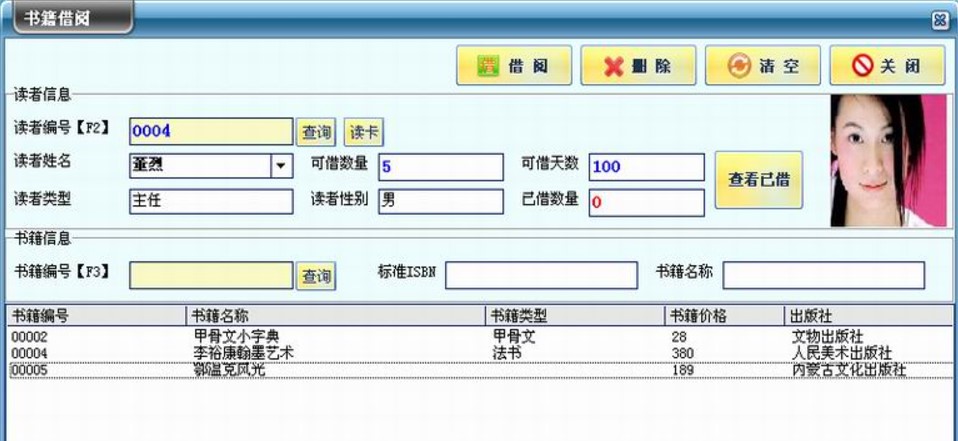Sort by 出版社 column header
The width and height of the screenshot is (958, 441).
pos(870,316)
